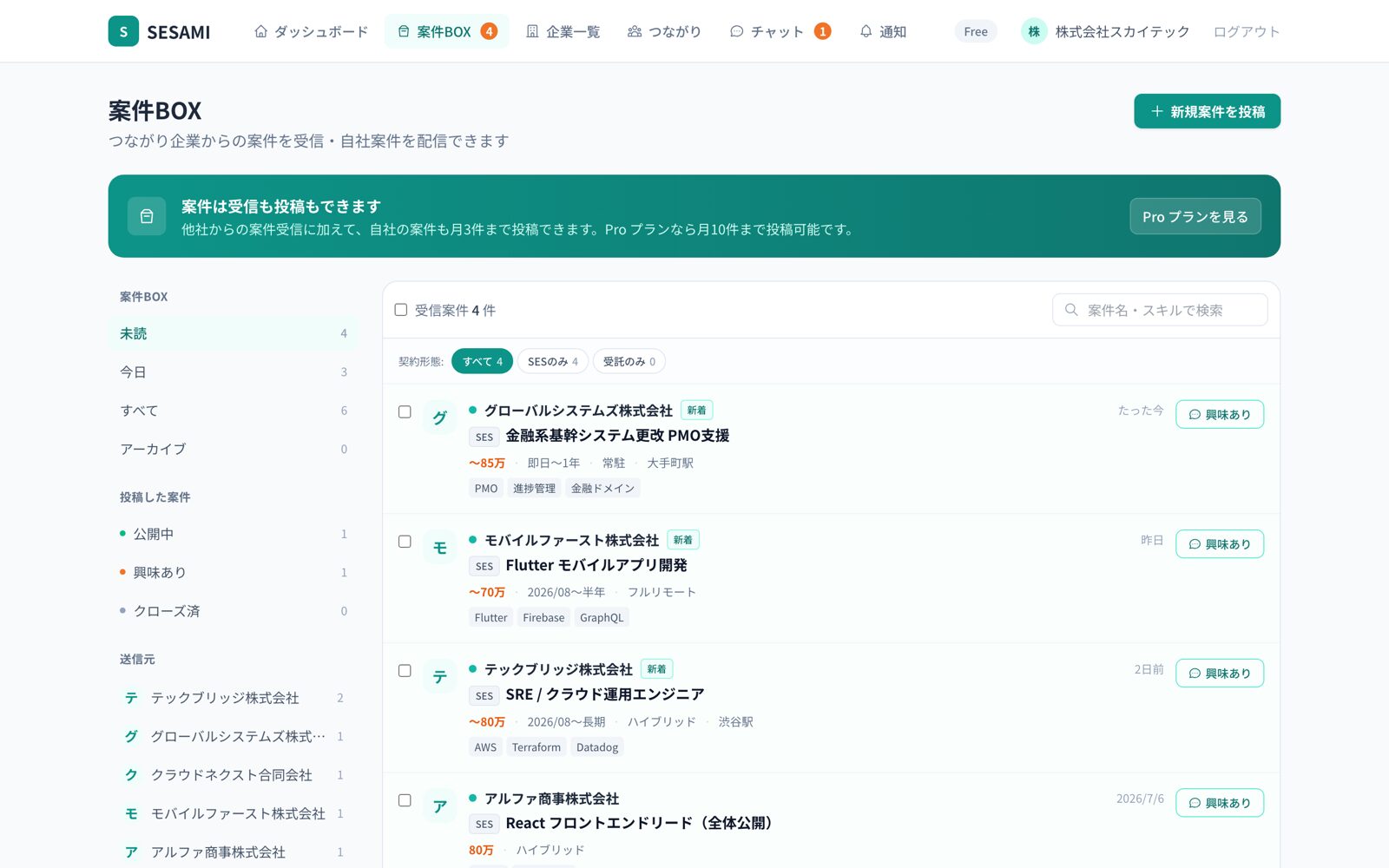Check the グローバルシステムズ case checkbox
Image resolution: width=1389 pixels, height=868 pixels.
pos(405,411)
